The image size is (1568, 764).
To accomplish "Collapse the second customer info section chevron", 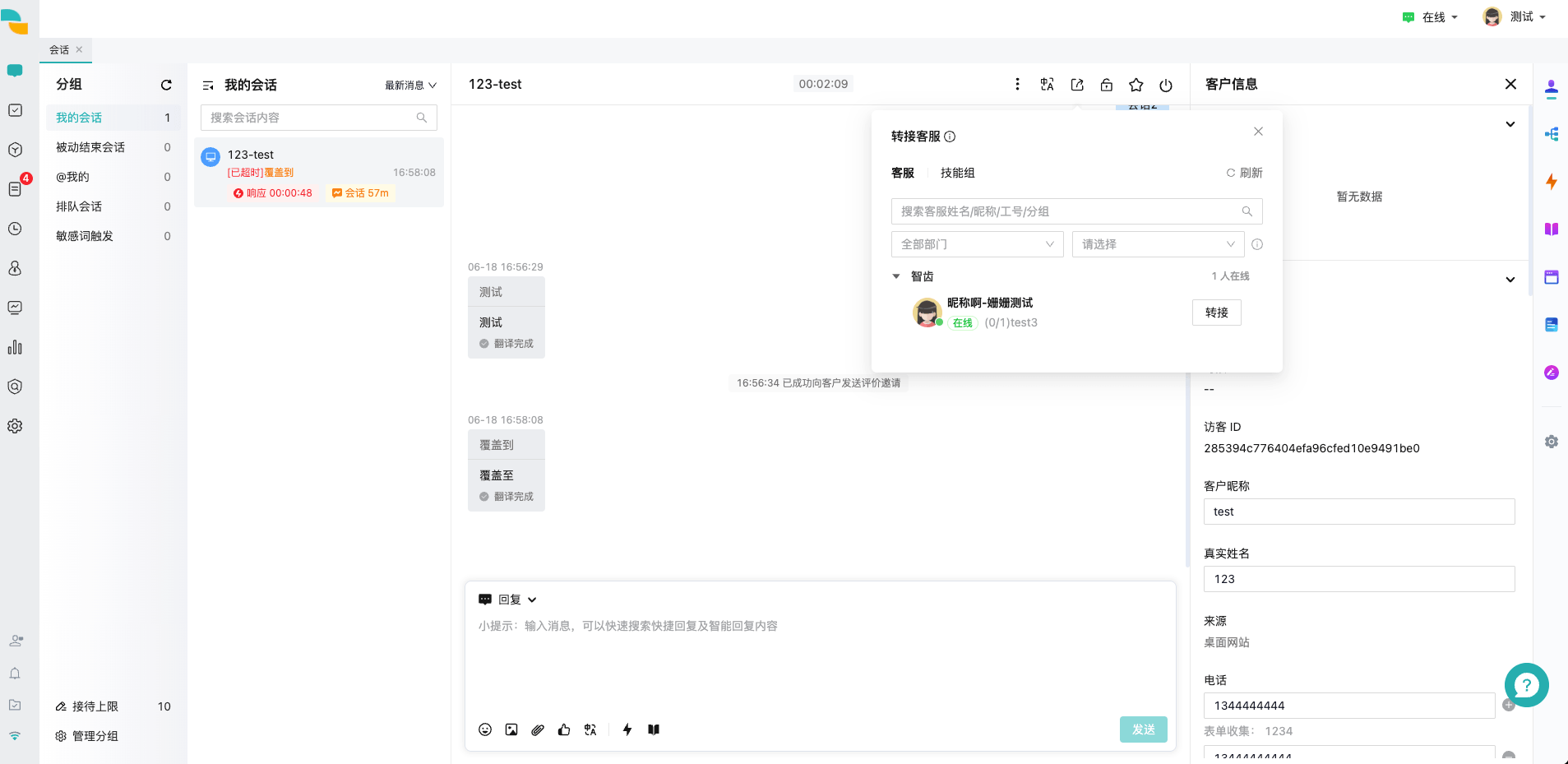I will [1510, 280].
